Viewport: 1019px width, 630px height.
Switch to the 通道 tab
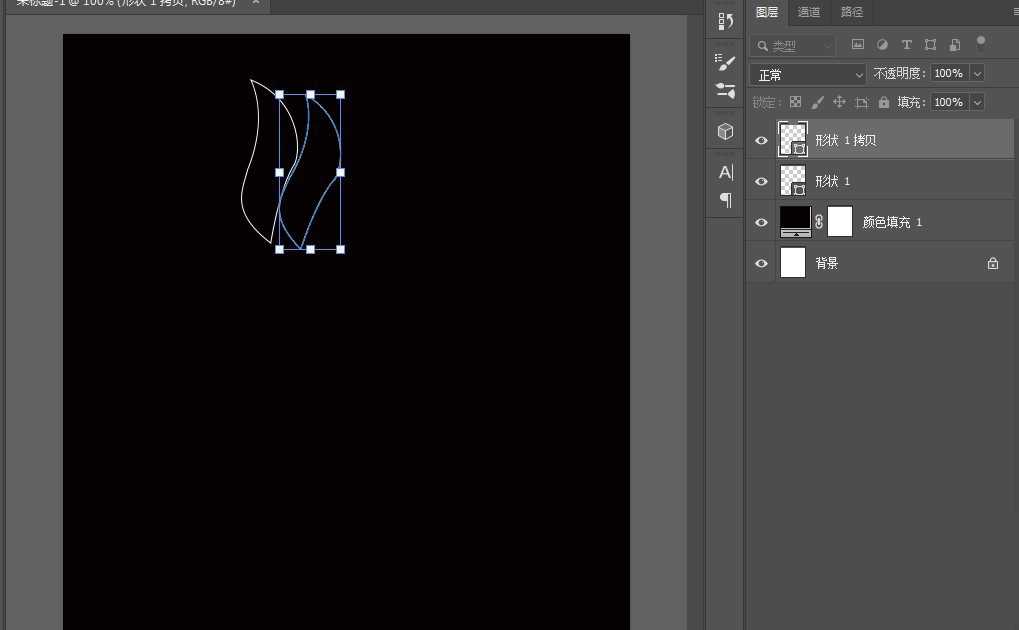coord(809,12)
